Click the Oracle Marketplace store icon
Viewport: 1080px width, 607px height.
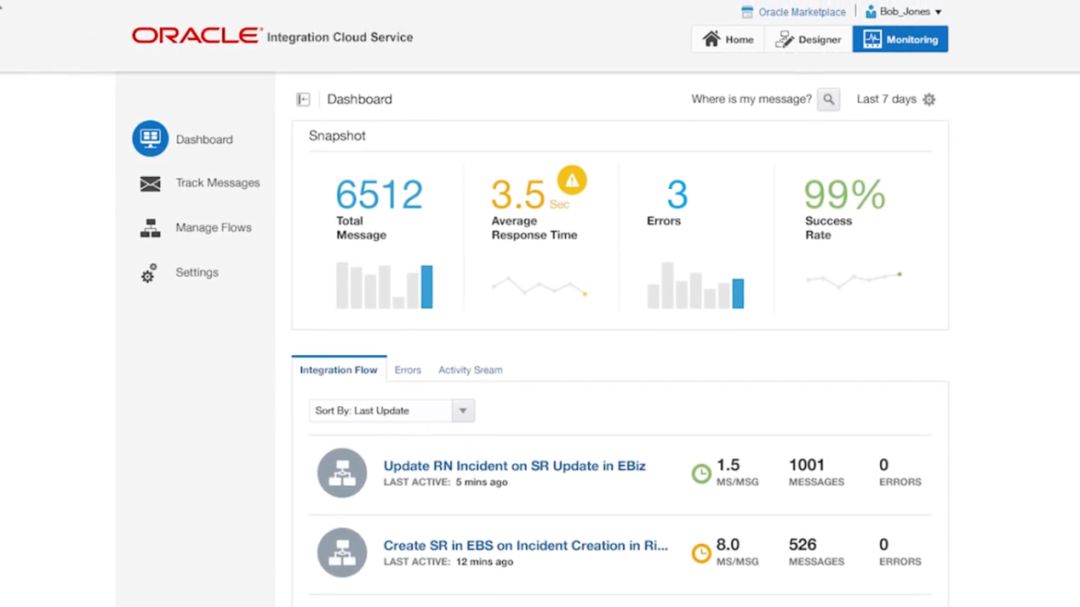click(747, 12)
